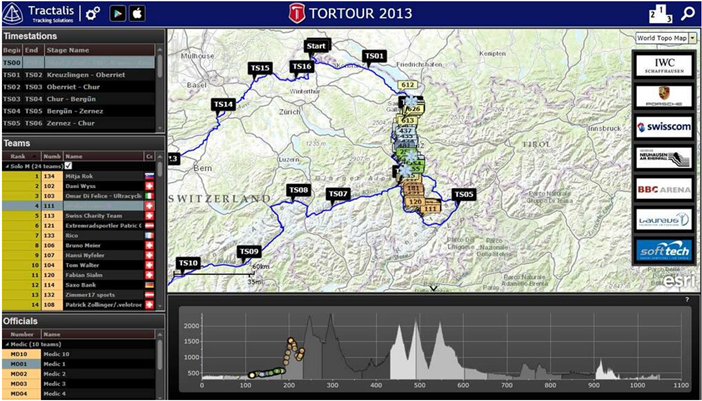Image resolution: width=702 pixels, height=401 pixels.
Task: Click the Google Play store icon
Action: point(118,14)
